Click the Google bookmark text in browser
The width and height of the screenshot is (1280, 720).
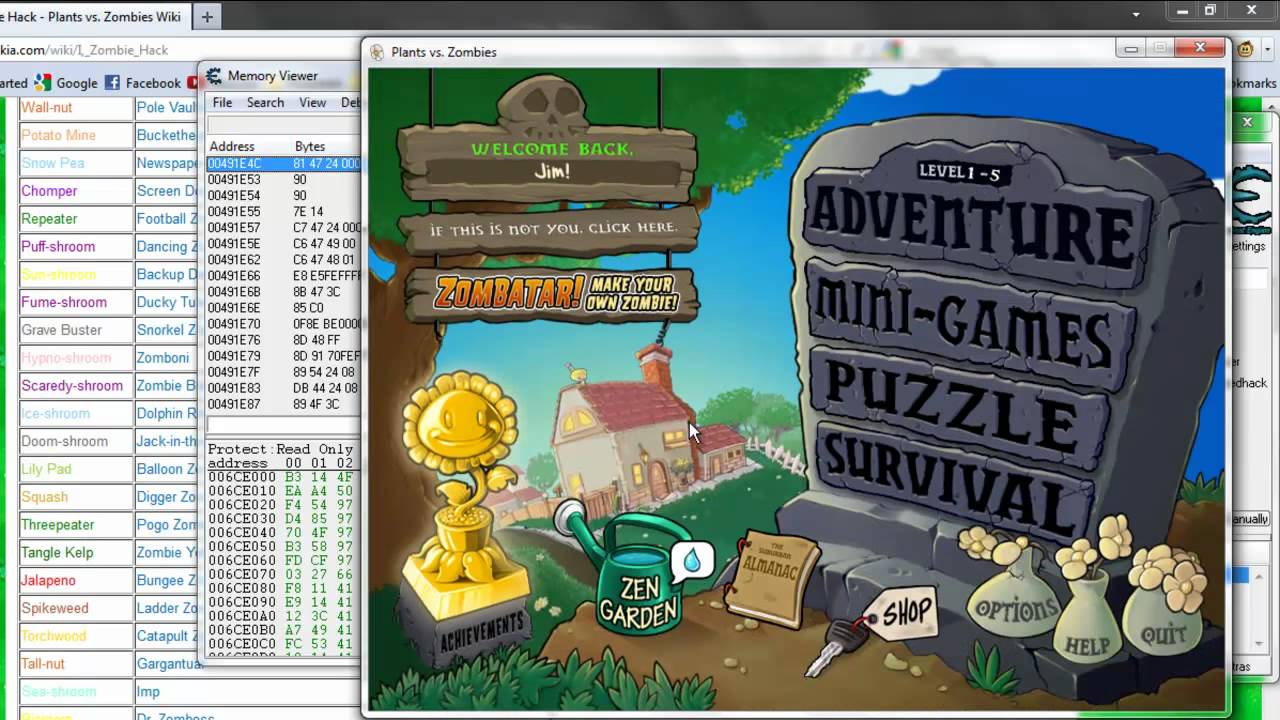[x=77, y=83]
